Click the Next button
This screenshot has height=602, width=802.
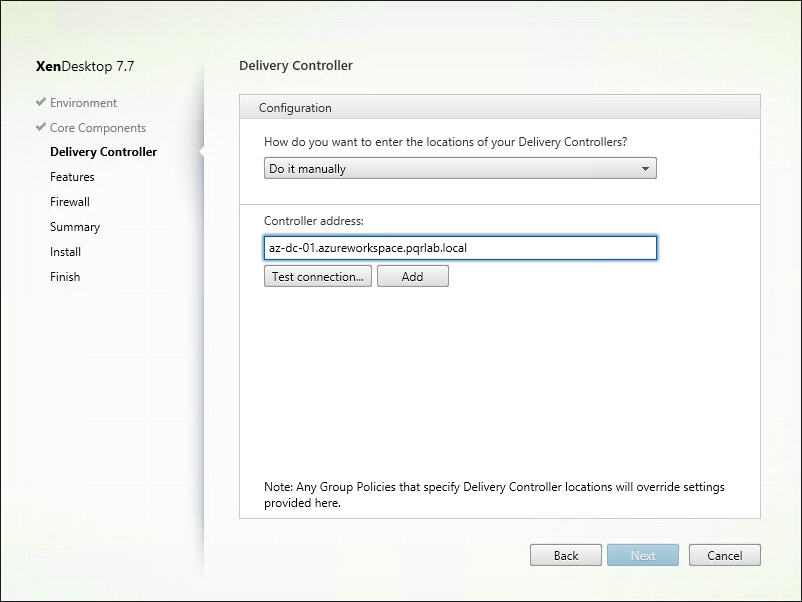(x=643, y=555)
